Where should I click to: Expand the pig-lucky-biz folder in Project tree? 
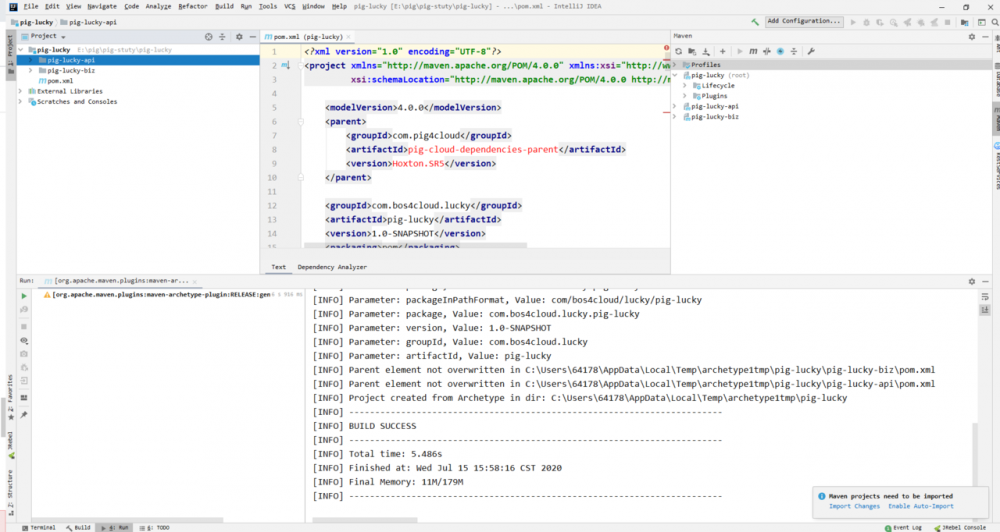(x=31, y=70)
